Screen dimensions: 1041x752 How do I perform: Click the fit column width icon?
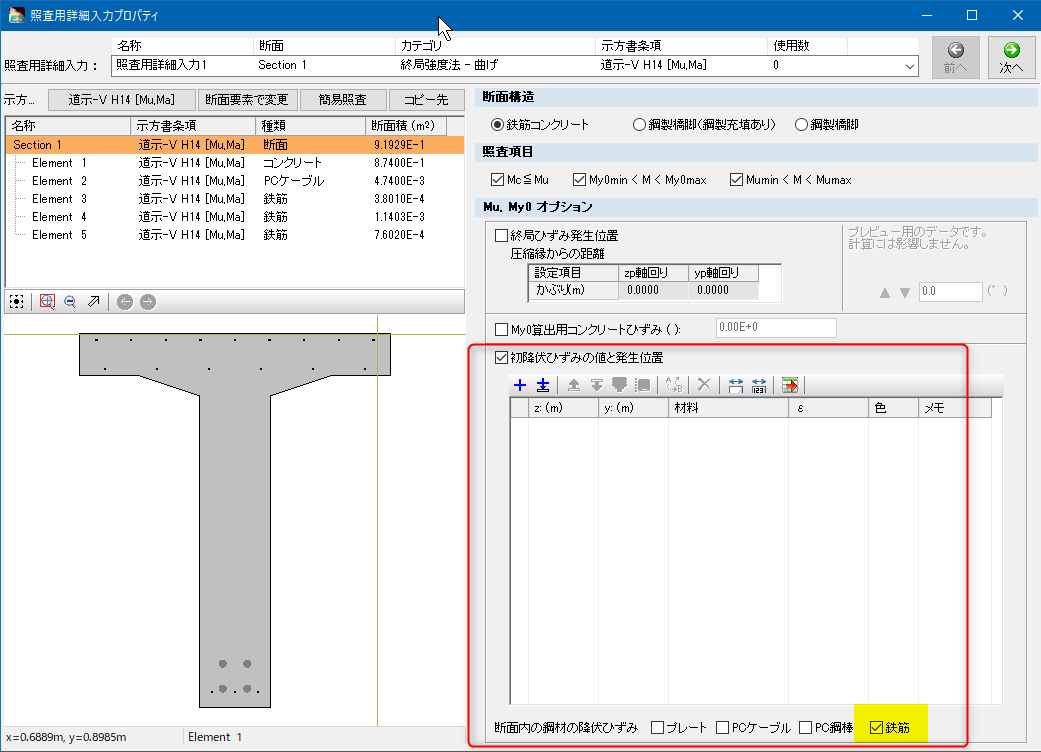click(x=736, y=385)
